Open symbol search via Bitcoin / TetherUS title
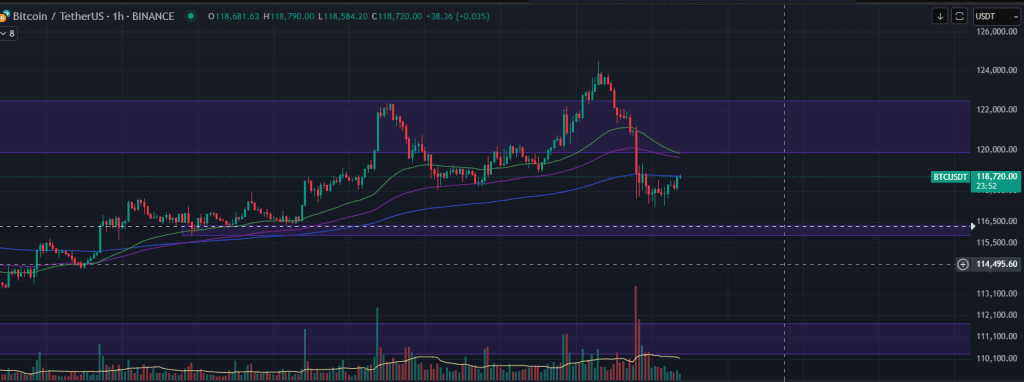The image size is (1024, 382). tap(93, 16)
